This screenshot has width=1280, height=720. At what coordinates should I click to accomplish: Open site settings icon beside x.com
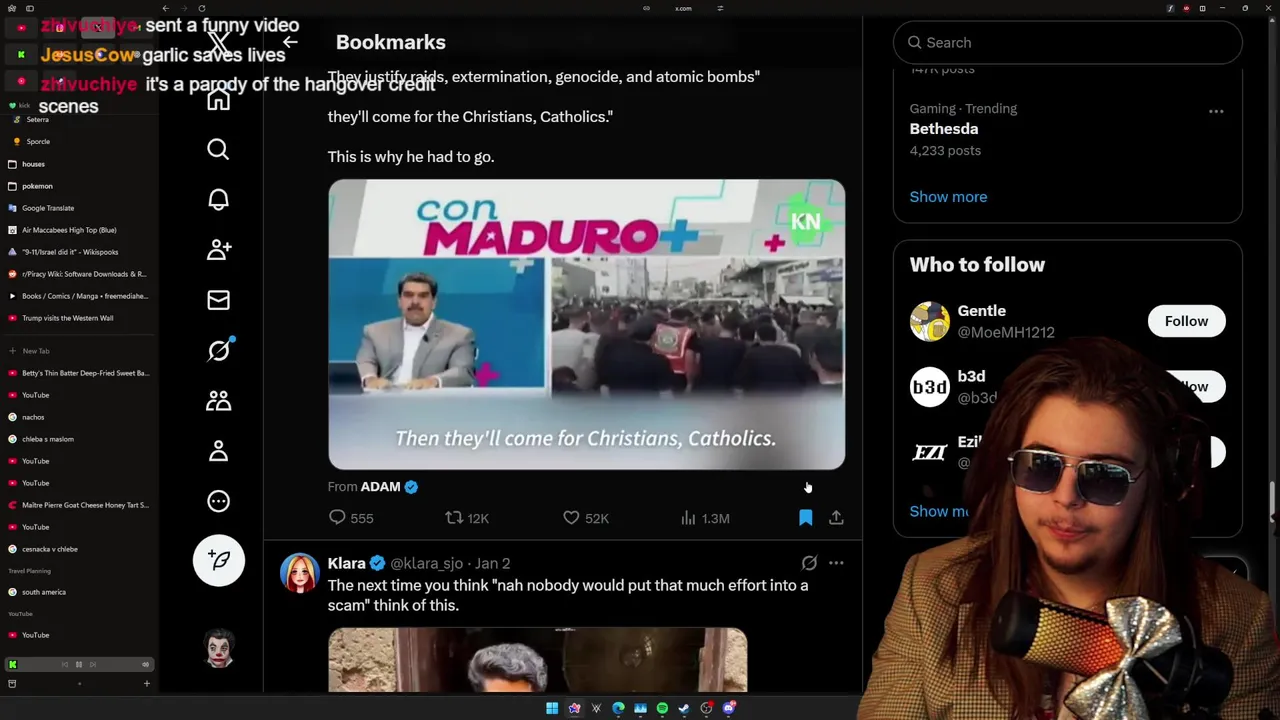tap(720, 8)
